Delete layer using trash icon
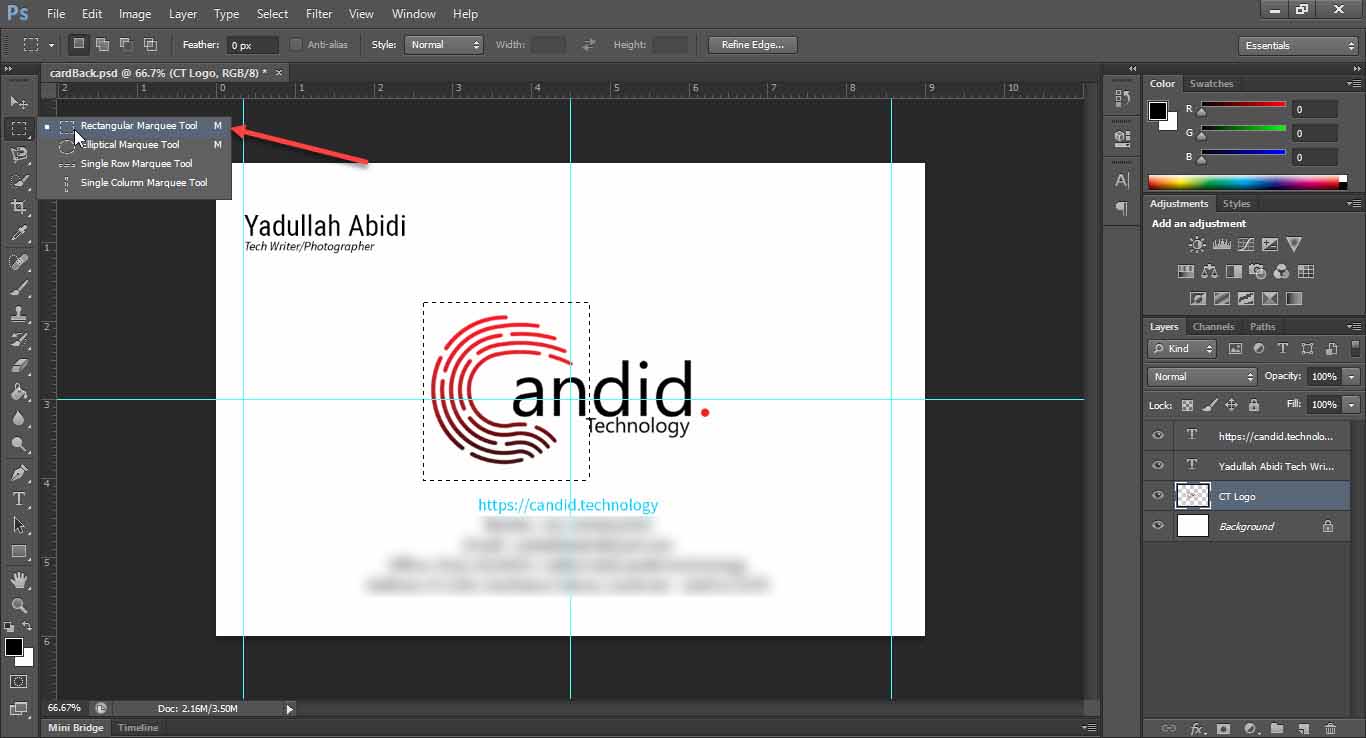The height and width of the screenshot is (738, 1366). click(1329, 729)
